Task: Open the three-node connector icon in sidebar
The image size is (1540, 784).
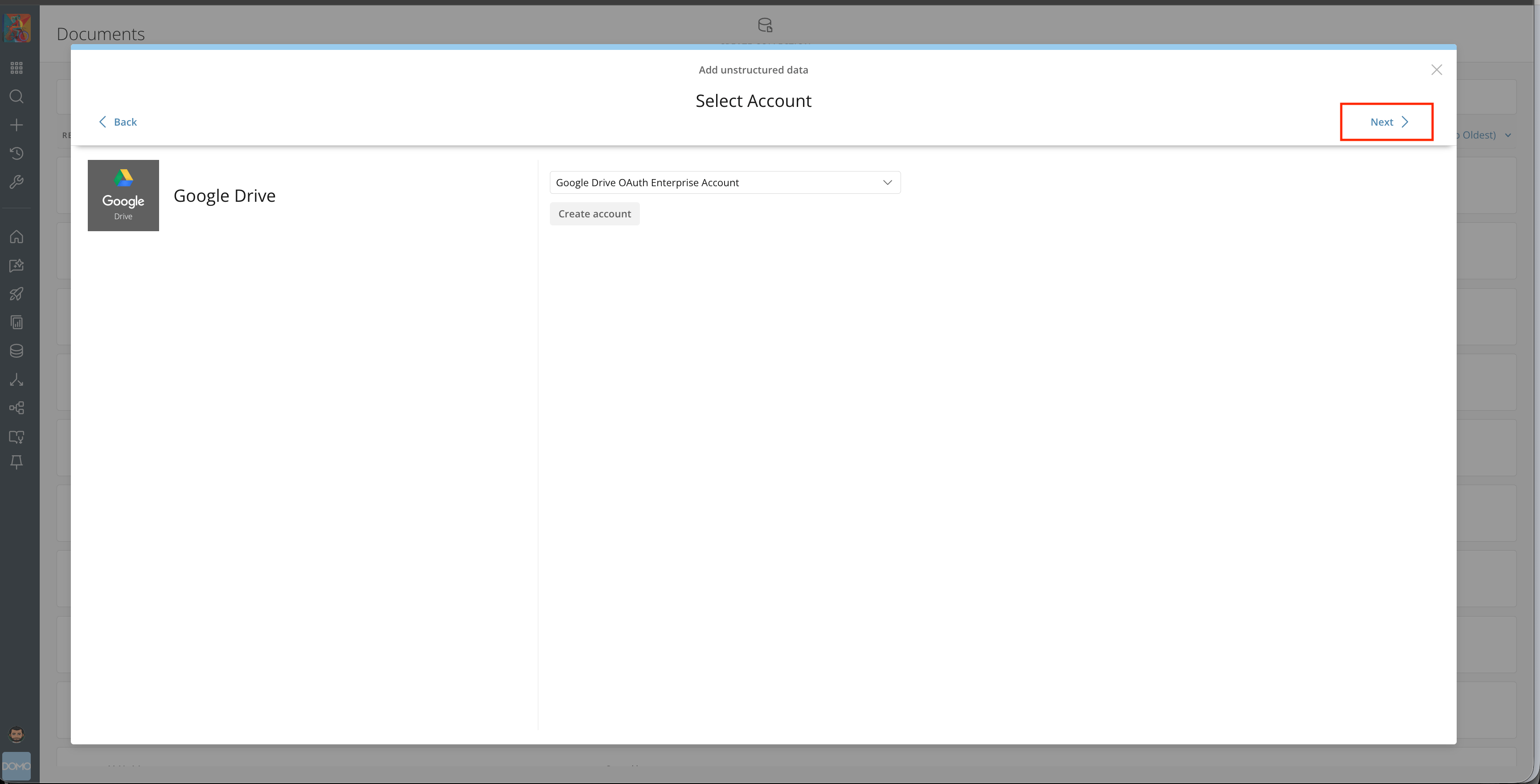Action: [17, 380]
